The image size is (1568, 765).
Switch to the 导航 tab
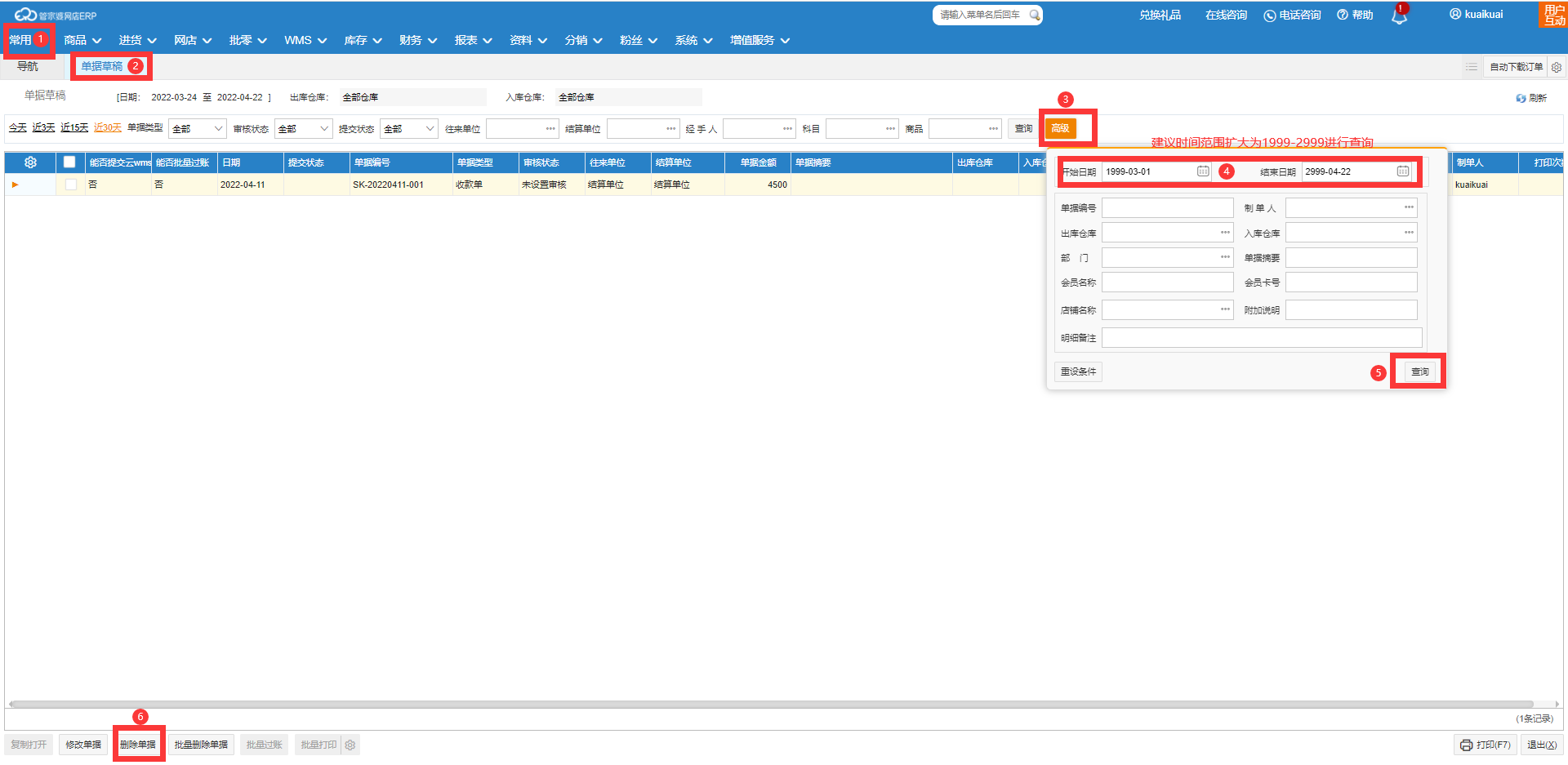(28, 67)
